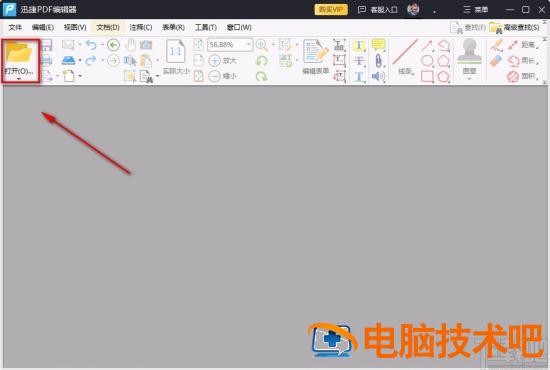The width and height of the screenshot is (550, 370).
Task: Click the green next view arrow
Action: pyautogui.click(x=113, y=60)
